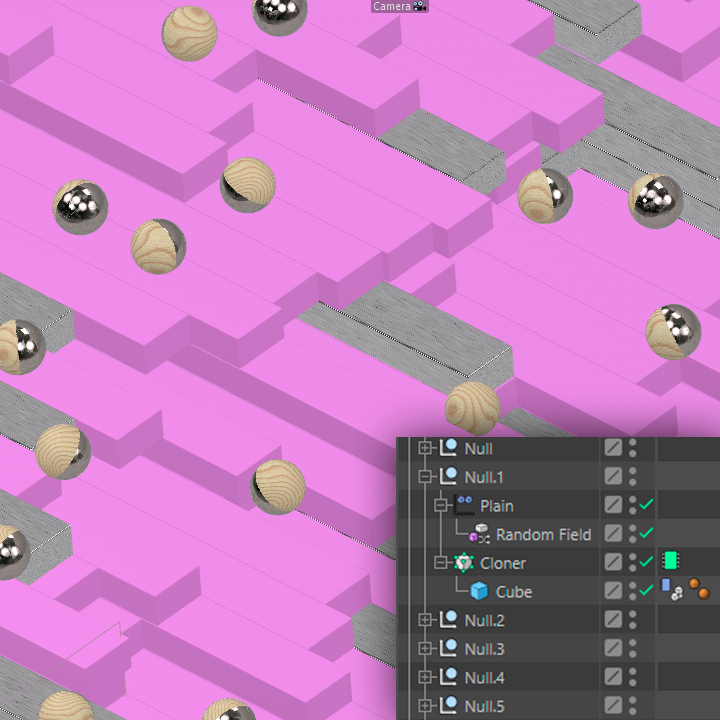Viewport: 720px width, 720px height.
Task: Click layer slash box on Cube row
Action: 613,591
